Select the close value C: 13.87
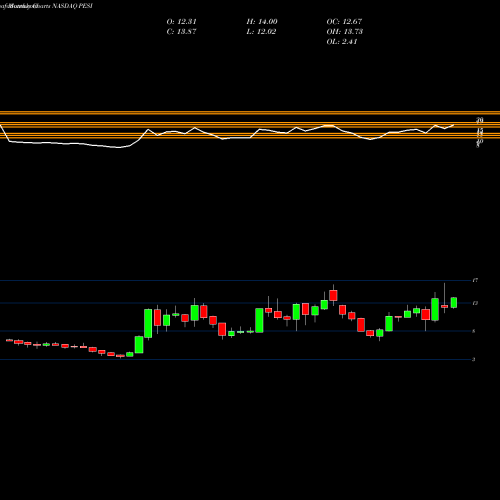The image size is (500, 500). coord(181,32)
